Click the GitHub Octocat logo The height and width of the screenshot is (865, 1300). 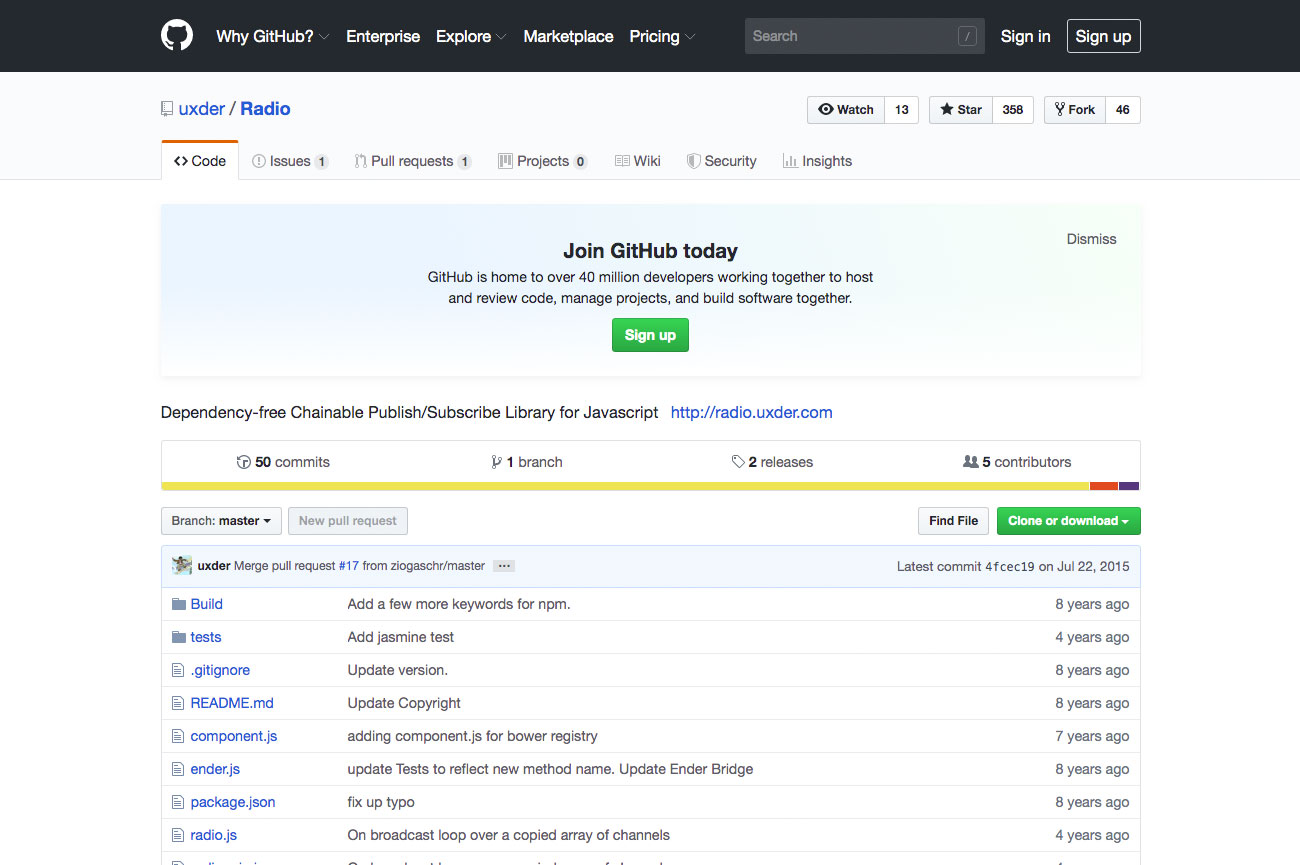(x=177, y=36)
